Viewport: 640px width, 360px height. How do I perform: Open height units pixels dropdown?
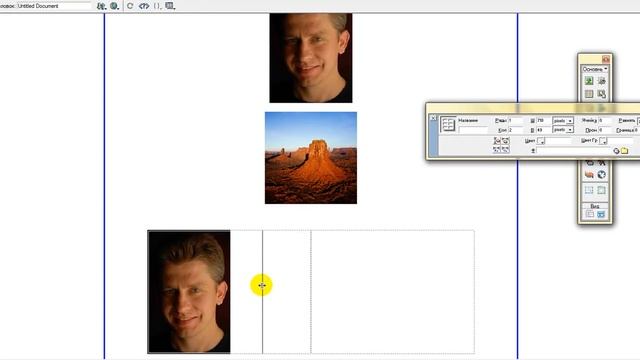coord(563,130)
